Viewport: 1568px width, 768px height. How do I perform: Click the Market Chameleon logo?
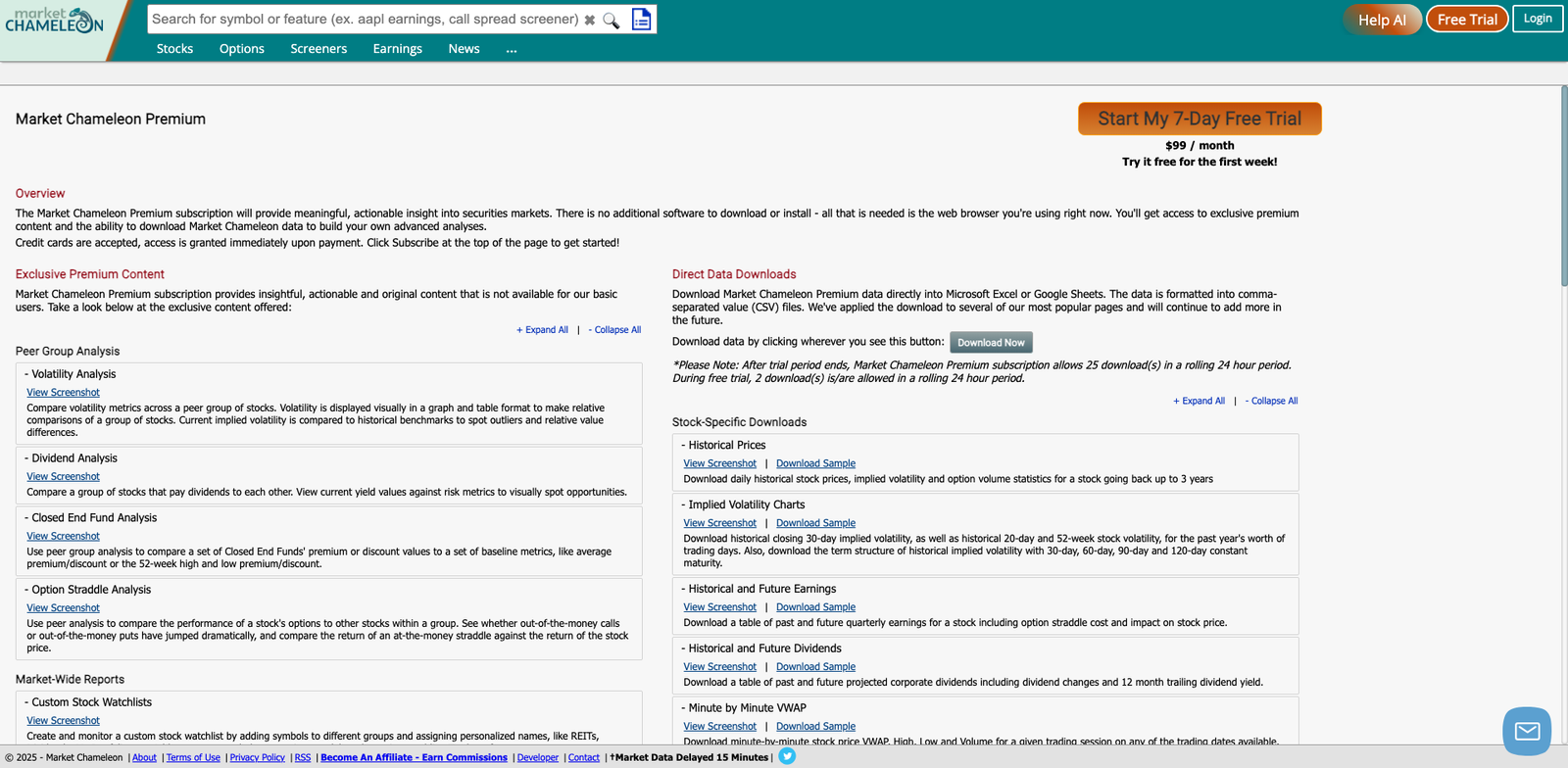tap(54, 21)
